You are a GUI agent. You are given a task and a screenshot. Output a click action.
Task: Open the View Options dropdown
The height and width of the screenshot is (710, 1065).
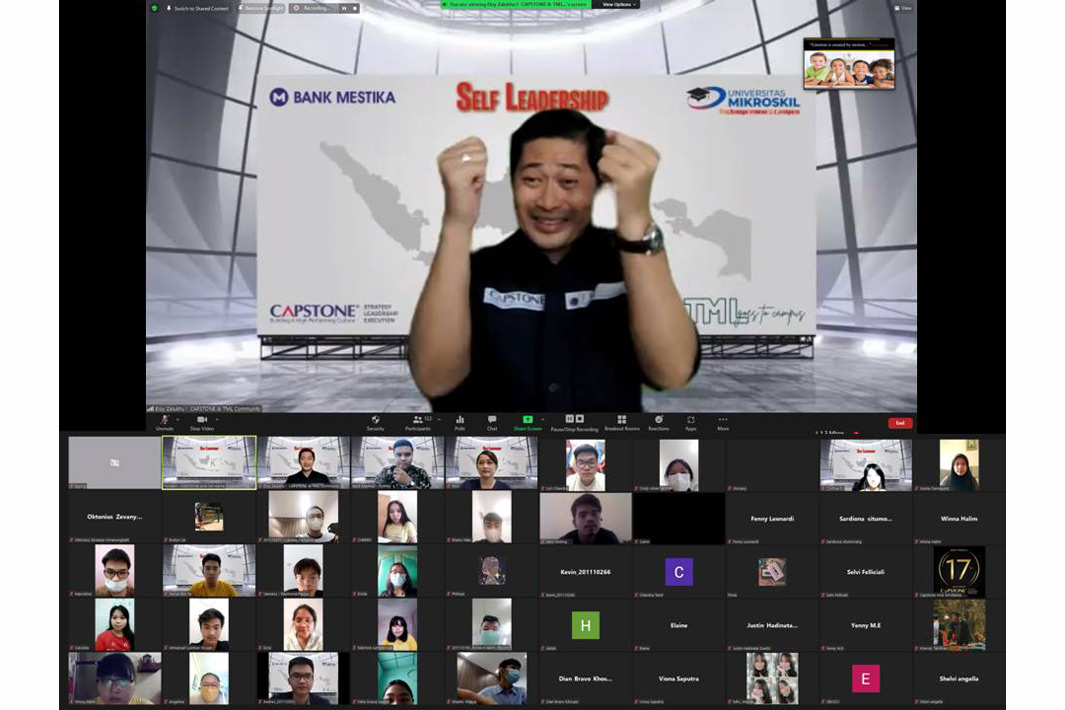click(619, 5)
